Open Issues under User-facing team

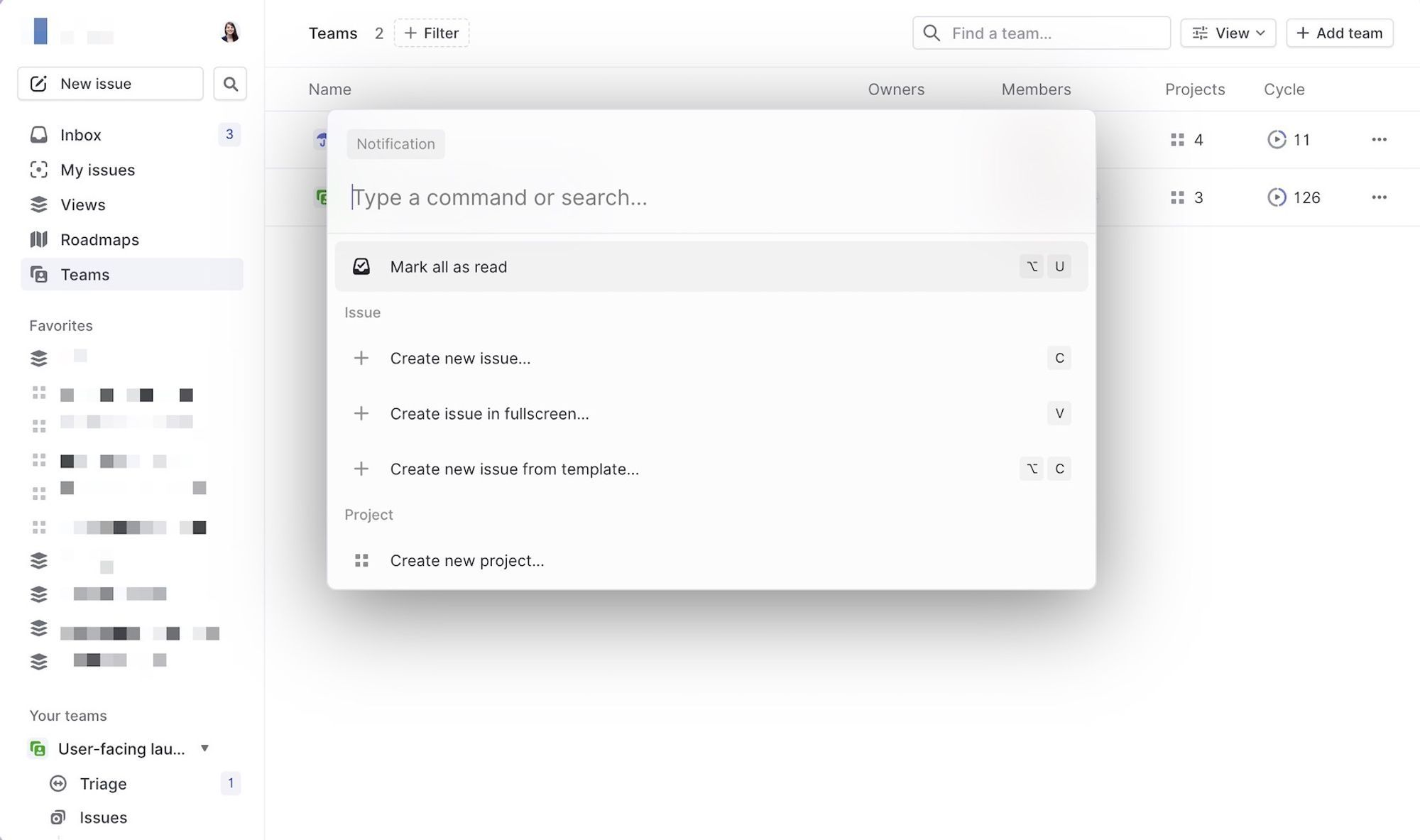[x=103, y=817]
